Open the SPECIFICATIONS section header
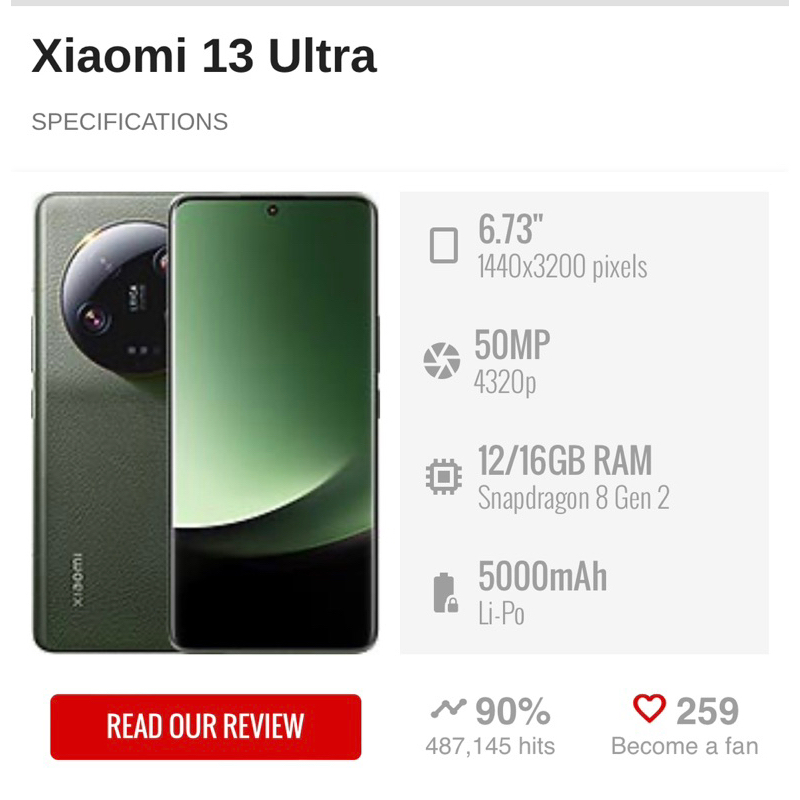Viewport: 800px width, 800px height. 130,121
